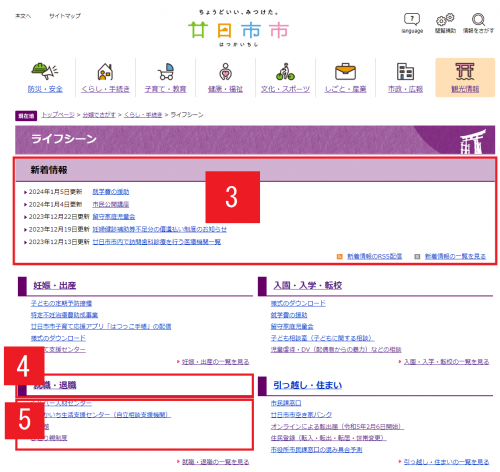This screenshot has width=500, height=472.
Task: Open 防災・安全 helmet icon category
Action: [45, 77]
